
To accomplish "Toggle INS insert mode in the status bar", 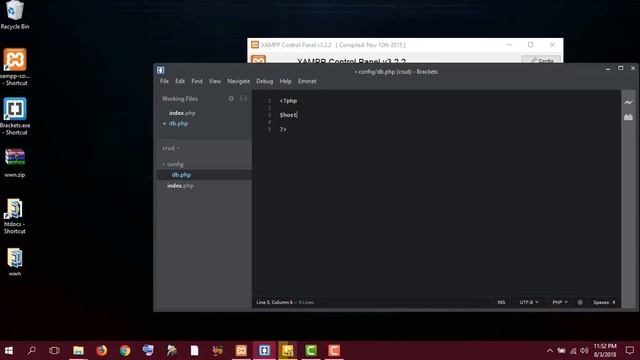I will tap(501, 302).
